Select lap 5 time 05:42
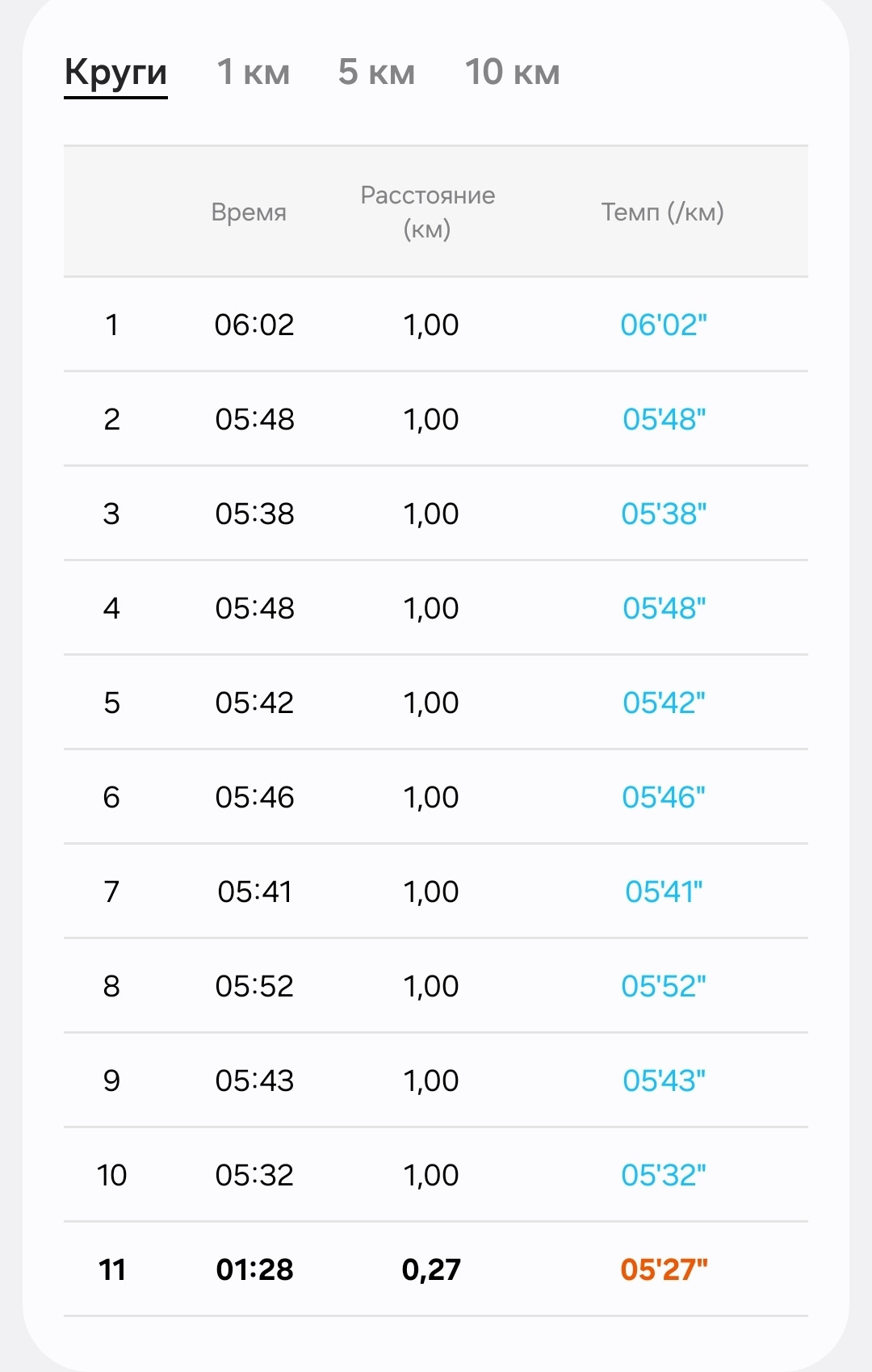This screenshot has height=1372, width=872. pyautogui.click(x=254, y=703)
